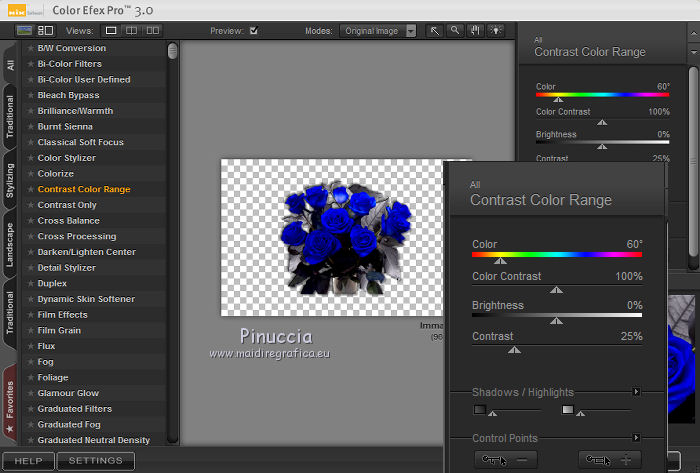Select the Classical Soft Focus filter
This screenshot has width=700, height=473.
click(80, 142)
